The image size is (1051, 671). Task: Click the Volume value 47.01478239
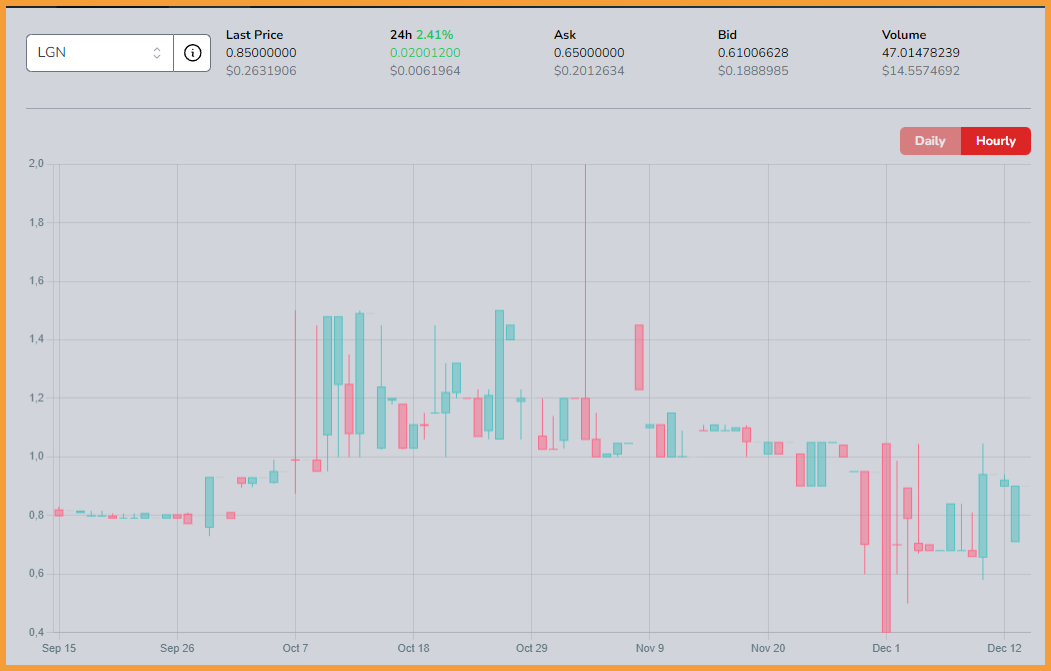pyautogui.click(x=921, y=52)
